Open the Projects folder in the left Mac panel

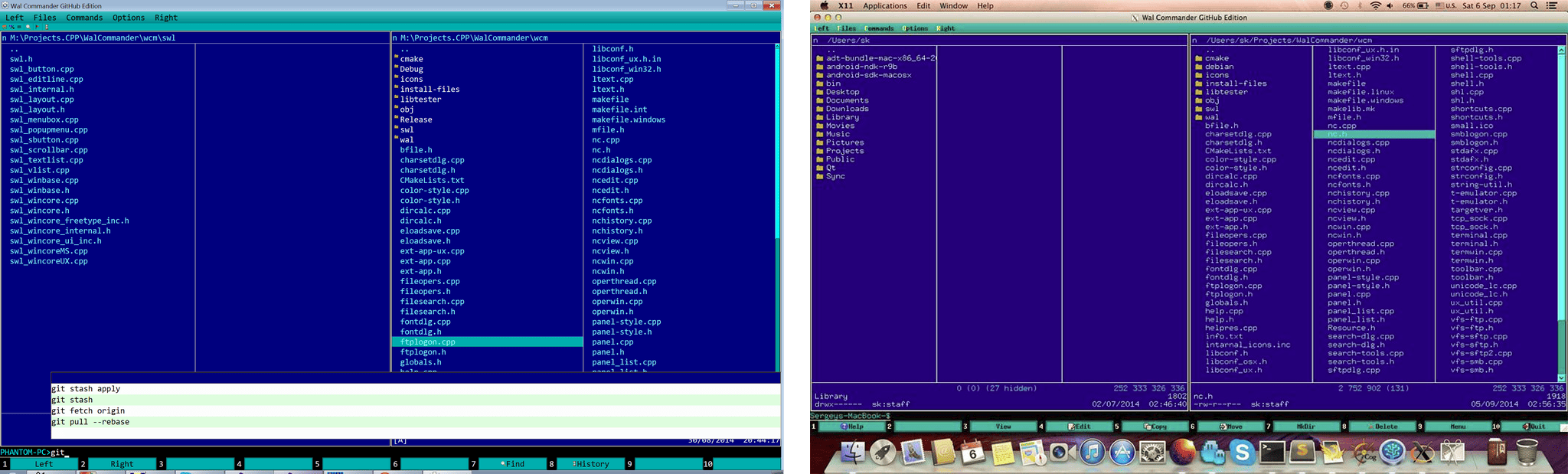(x=844, y=151)
